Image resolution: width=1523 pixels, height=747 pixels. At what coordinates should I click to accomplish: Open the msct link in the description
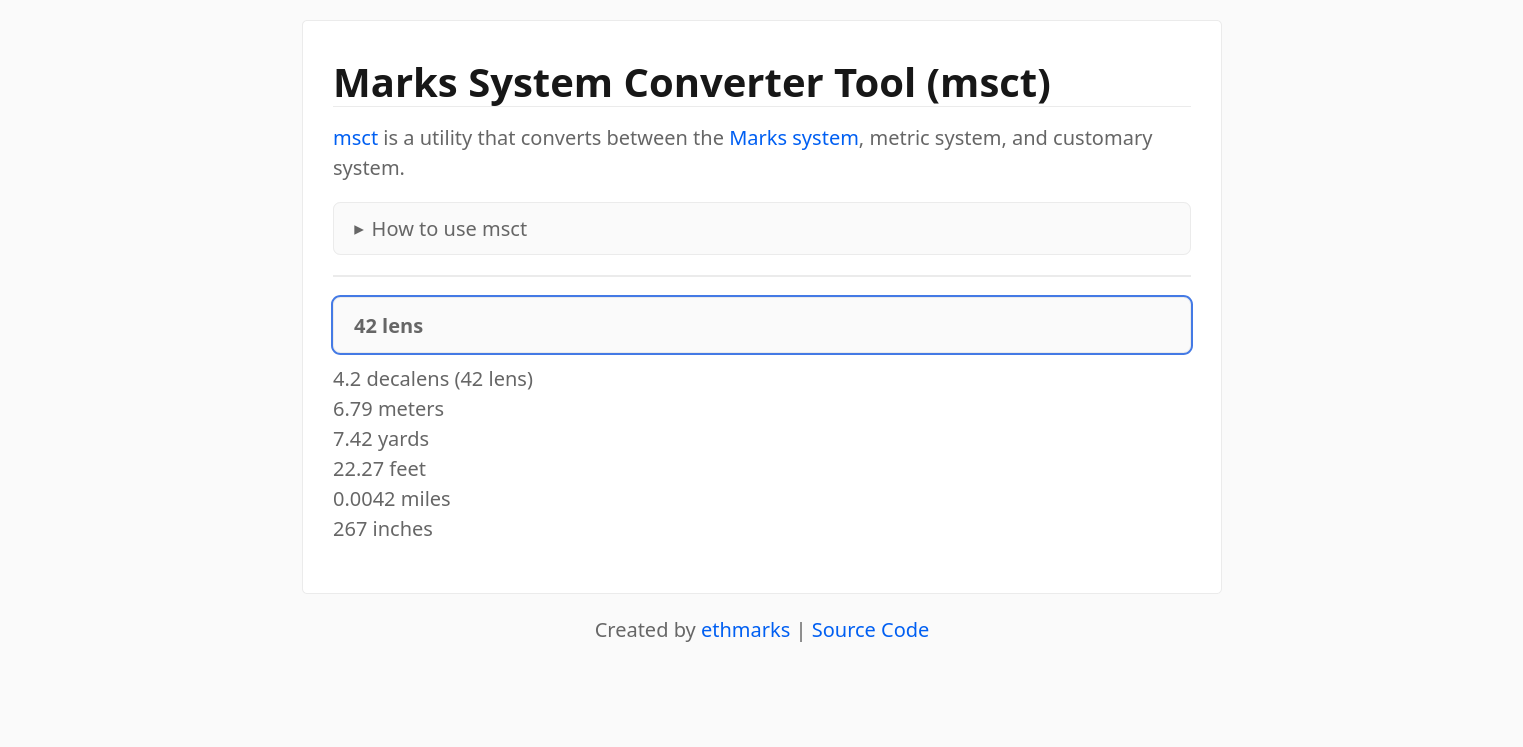(x=355, y=138)
